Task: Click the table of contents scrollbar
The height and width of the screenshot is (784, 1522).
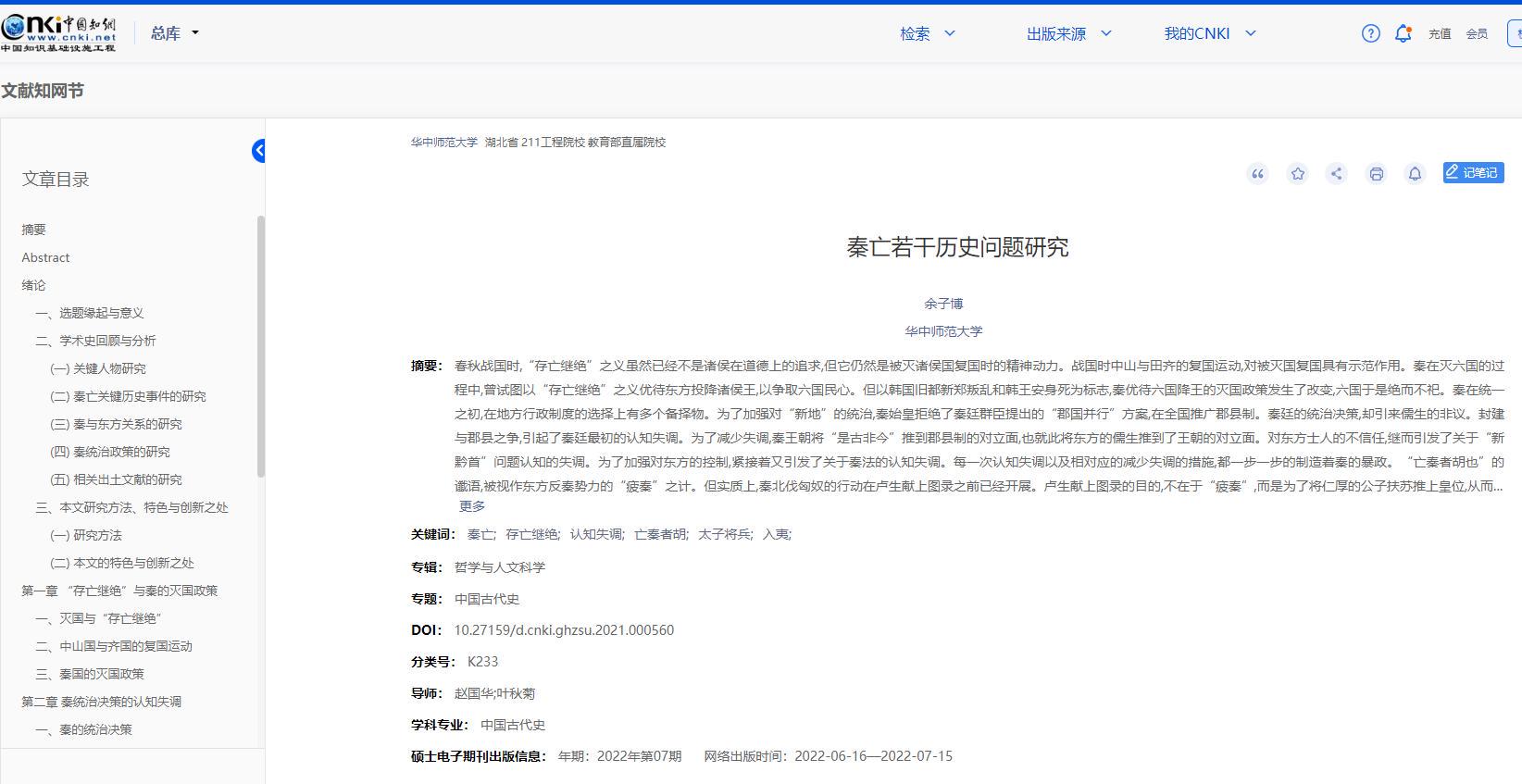Action: [261, 346]
